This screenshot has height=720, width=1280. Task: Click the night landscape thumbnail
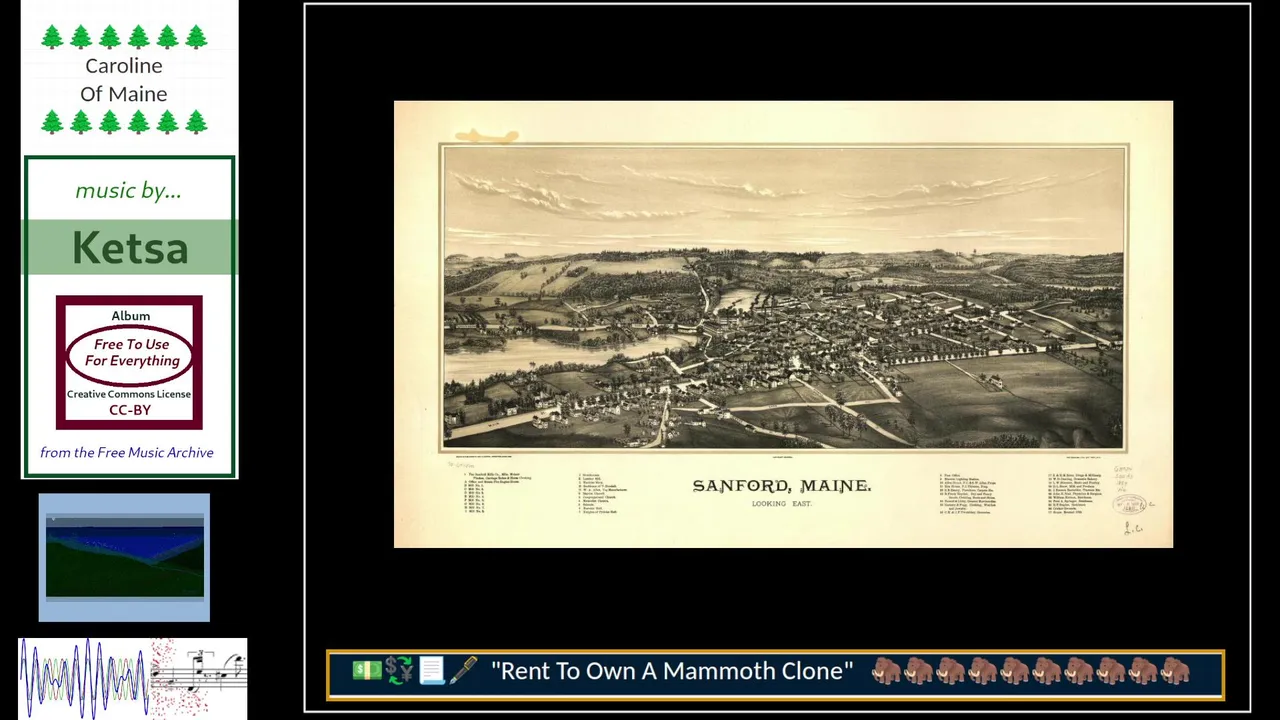tap(125, 557)
